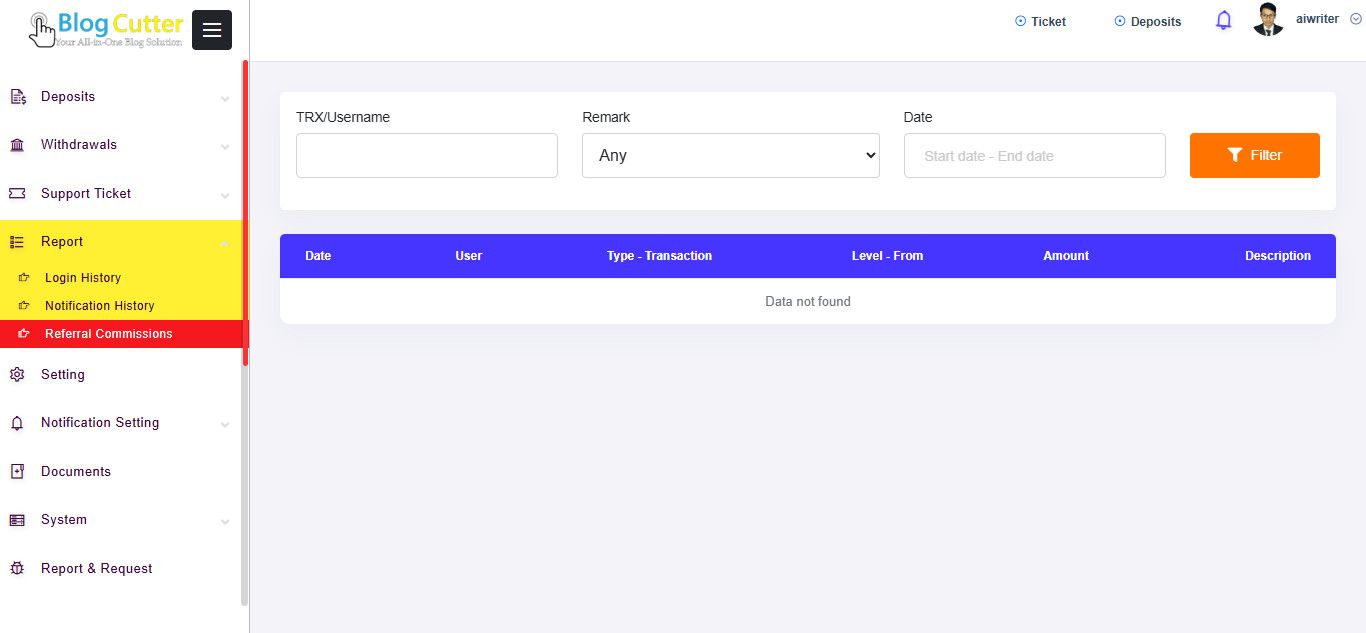Open the Ticket link in header
This screenshot has width=1366, height=633.
1041,22
